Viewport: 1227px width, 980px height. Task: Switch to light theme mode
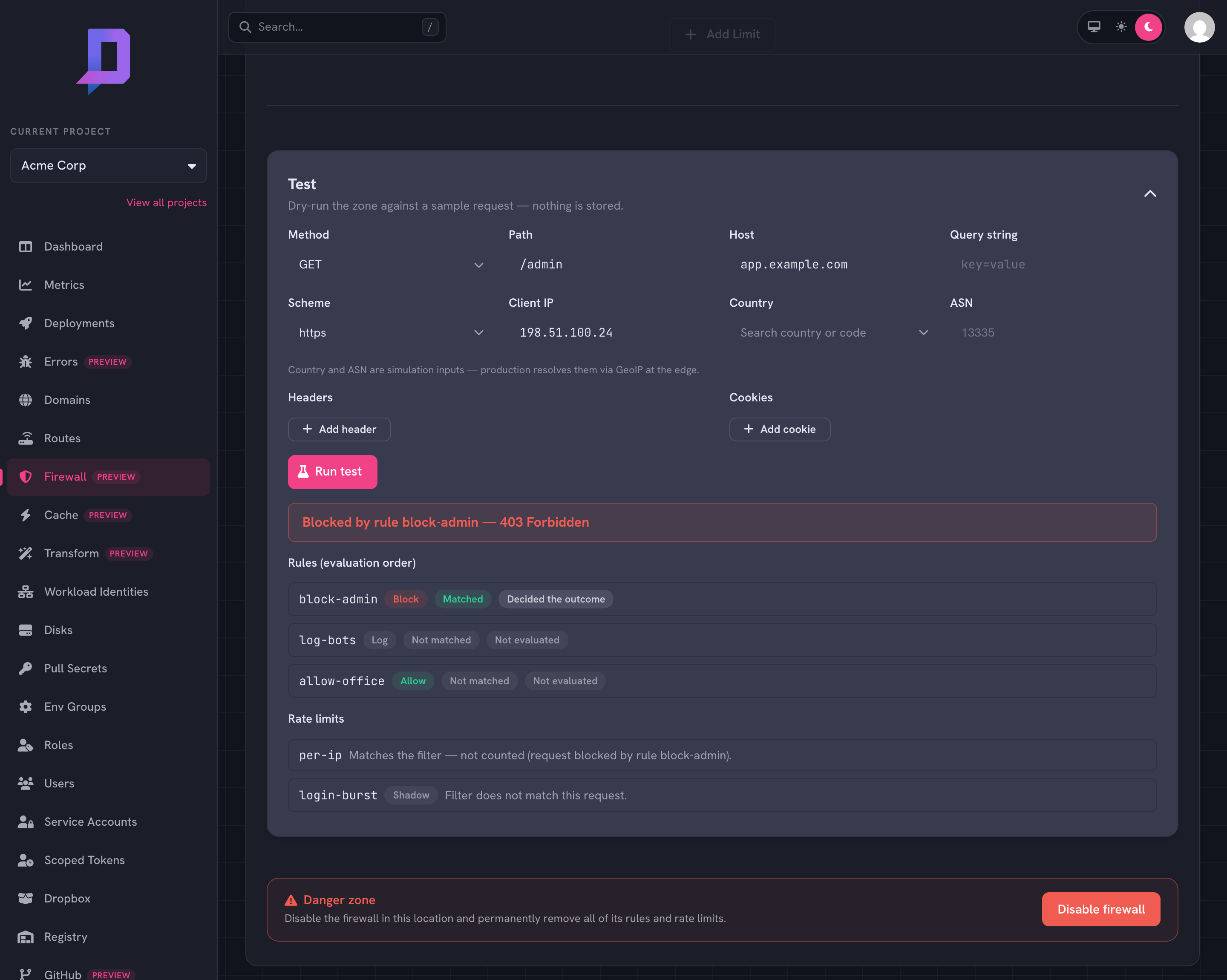(x=1121, y=27)
